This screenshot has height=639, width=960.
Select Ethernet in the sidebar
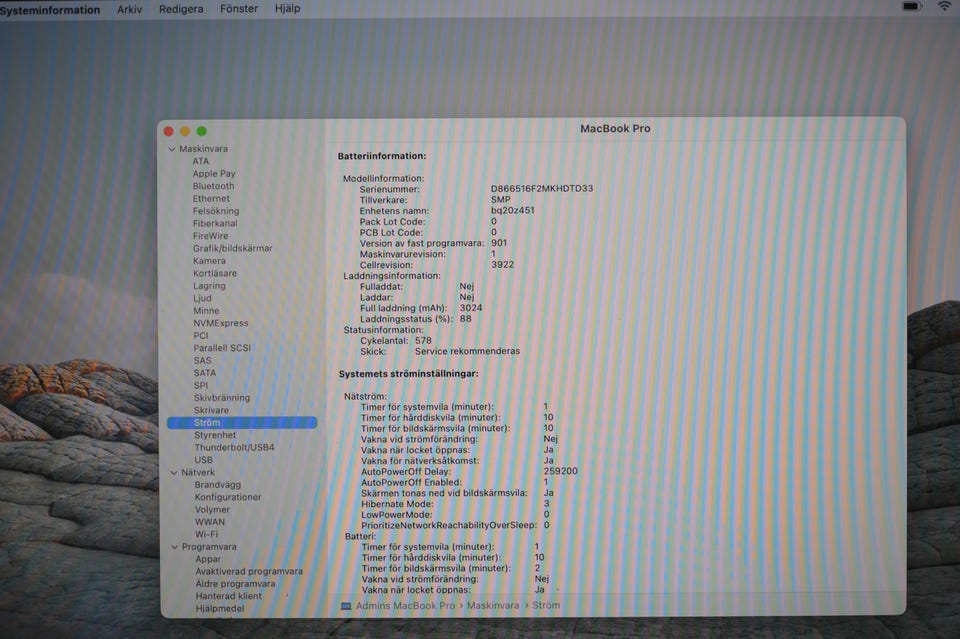point(211,198)
